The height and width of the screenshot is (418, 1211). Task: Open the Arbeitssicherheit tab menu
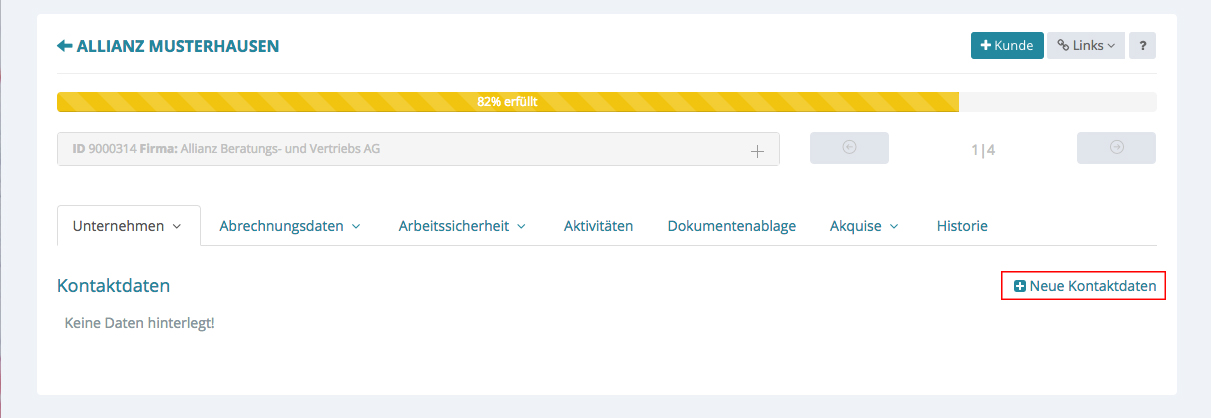[461, 226]
